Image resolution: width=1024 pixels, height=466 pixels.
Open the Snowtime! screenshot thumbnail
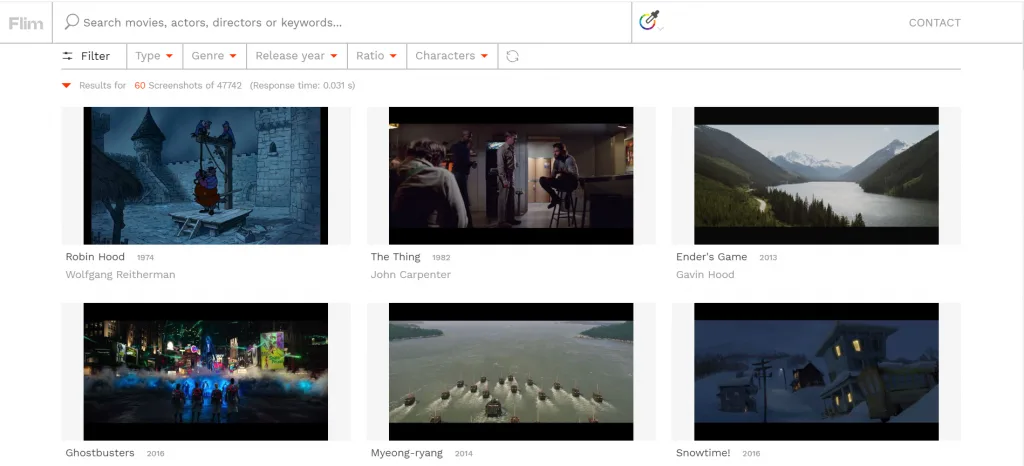[x=816, y=371]
